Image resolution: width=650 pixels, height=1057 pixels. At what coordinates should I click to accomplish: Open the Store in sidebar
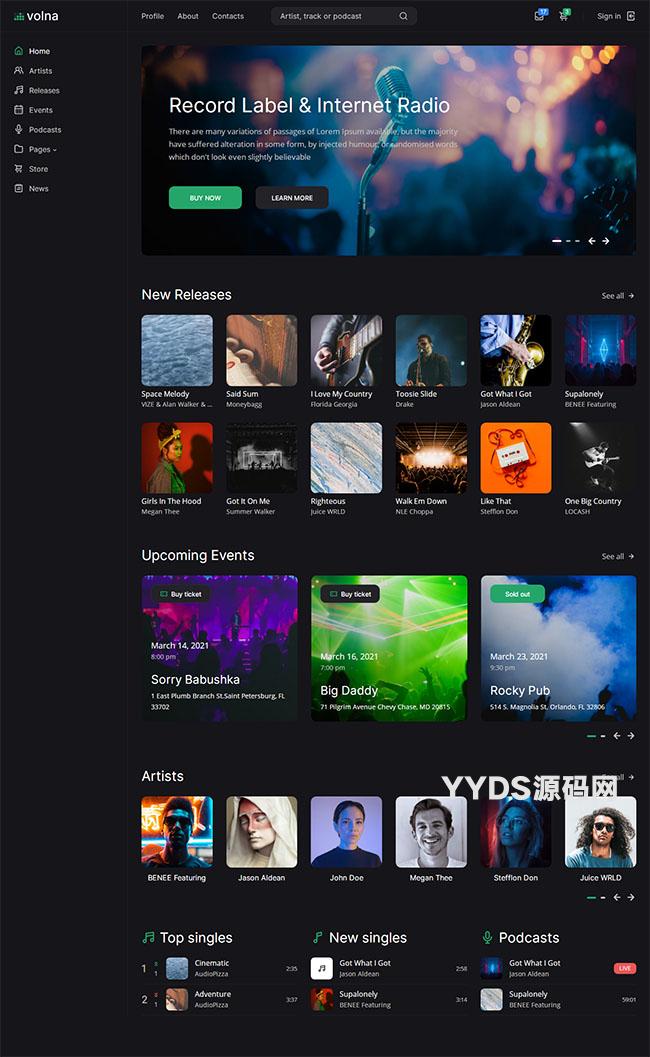pyautogui.click(x=38, y=169)
